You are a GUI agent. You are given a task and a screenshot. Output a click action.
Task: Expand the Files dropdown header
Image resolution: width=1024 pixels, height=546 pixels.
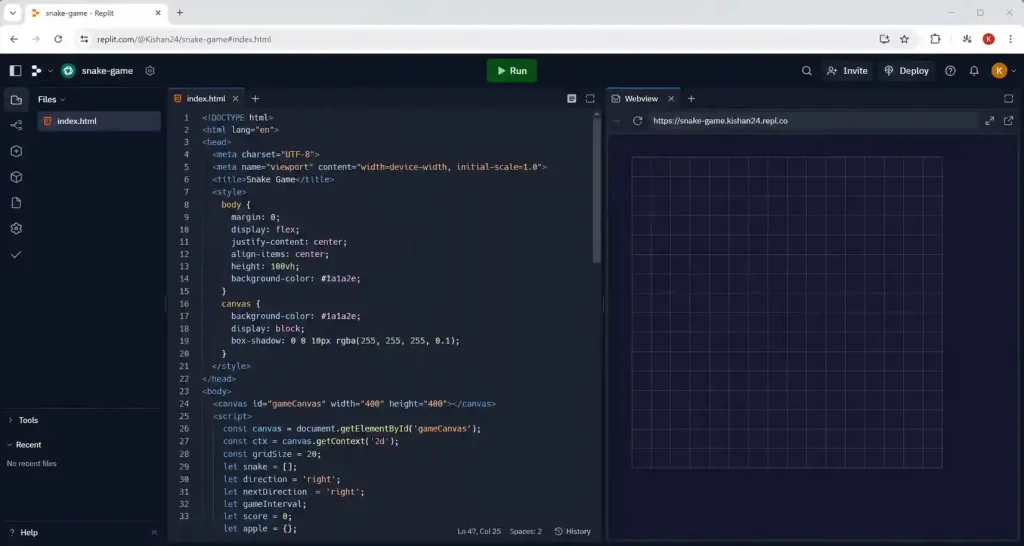52,99
